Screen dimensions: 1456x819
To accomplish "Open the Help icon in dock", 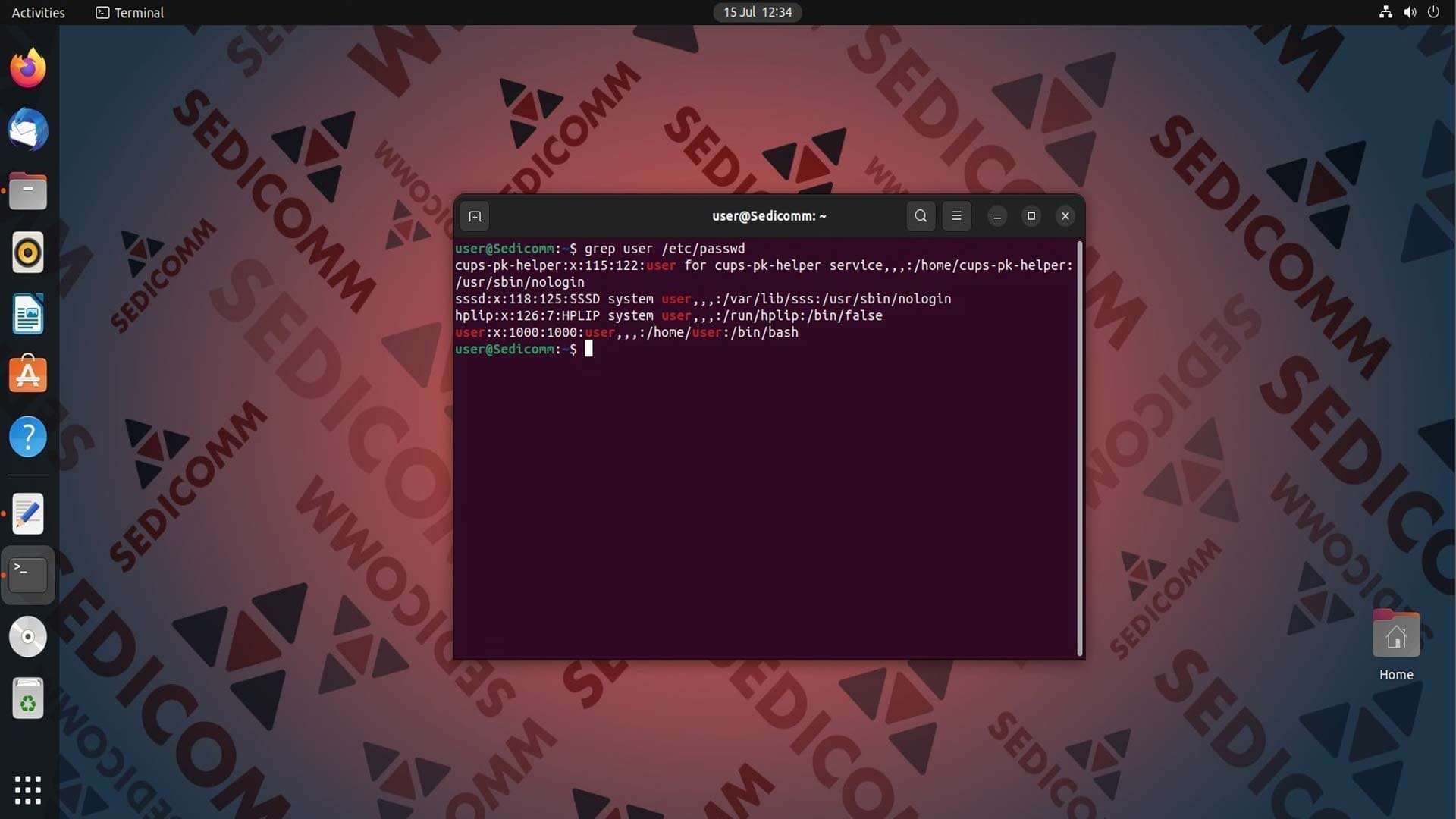I will click(x=28, y=437).
